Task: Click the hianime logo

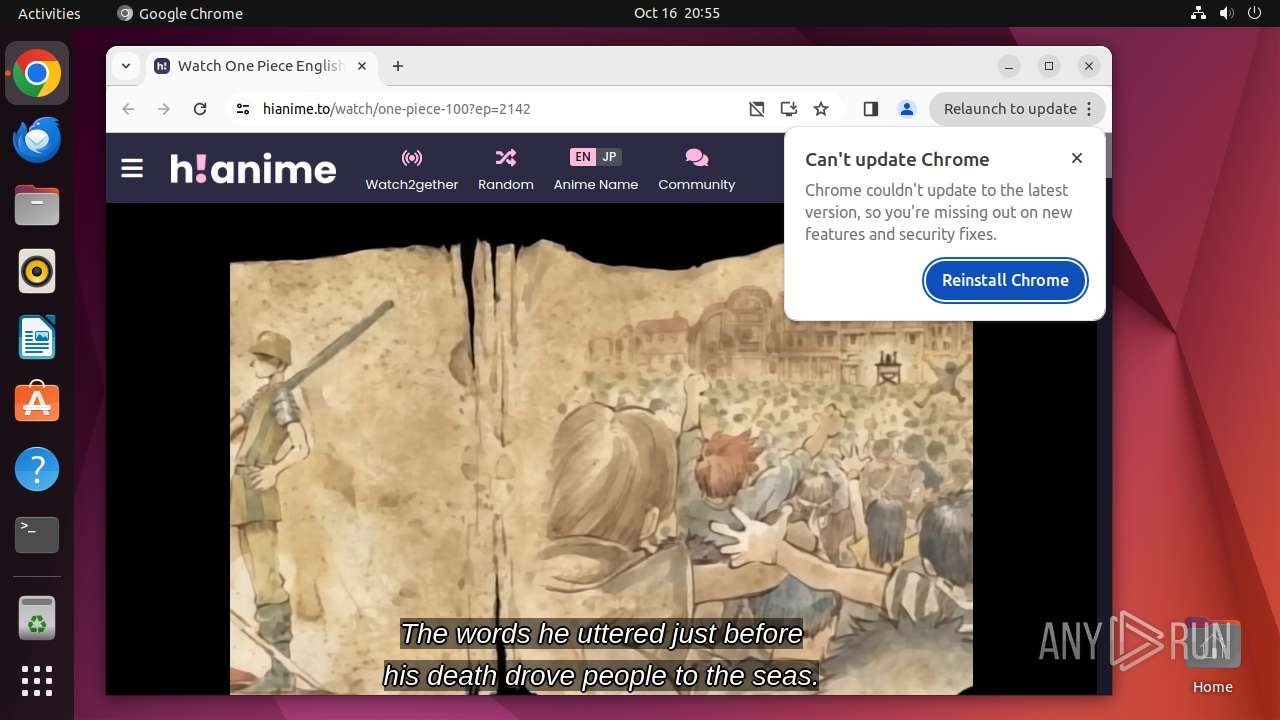Action: 253,168
